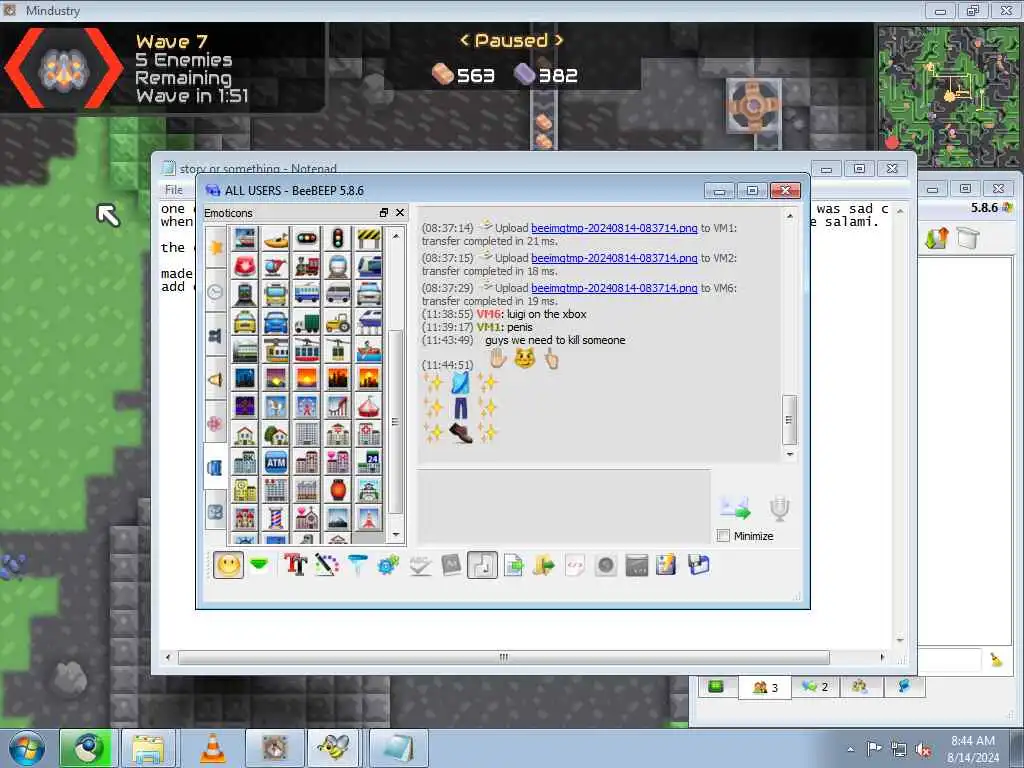1024x768 pixels.
Task: Click the blue funnel filter icon
Action: click(x=357, y=565)
